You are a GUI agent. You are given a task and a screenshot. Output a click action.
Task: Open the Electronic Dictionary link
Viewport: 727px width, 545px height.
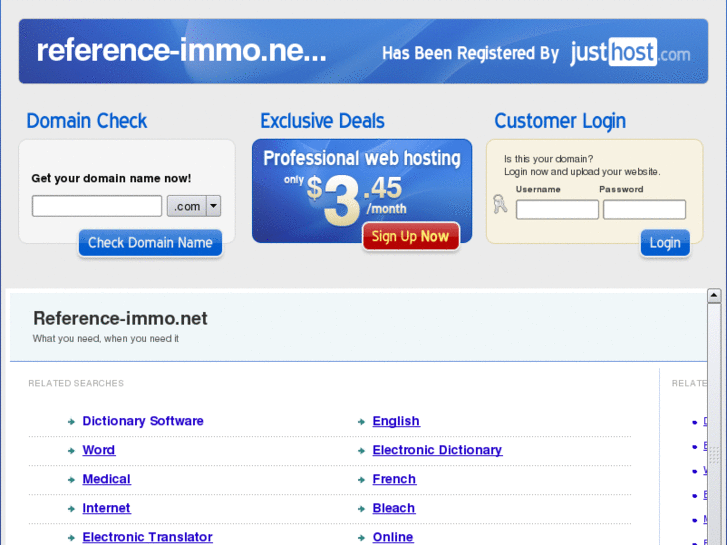[x=437, y=450]
